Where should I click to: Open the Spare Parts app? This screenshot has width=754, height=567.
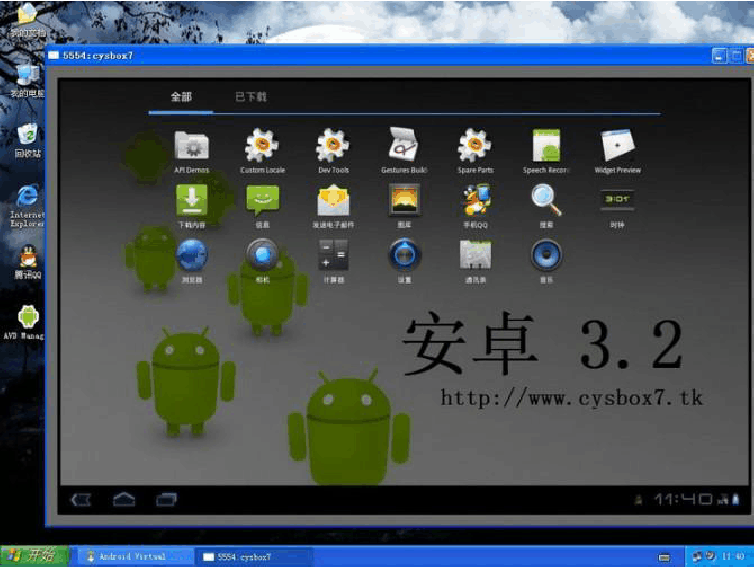click(x=475, y=151)
